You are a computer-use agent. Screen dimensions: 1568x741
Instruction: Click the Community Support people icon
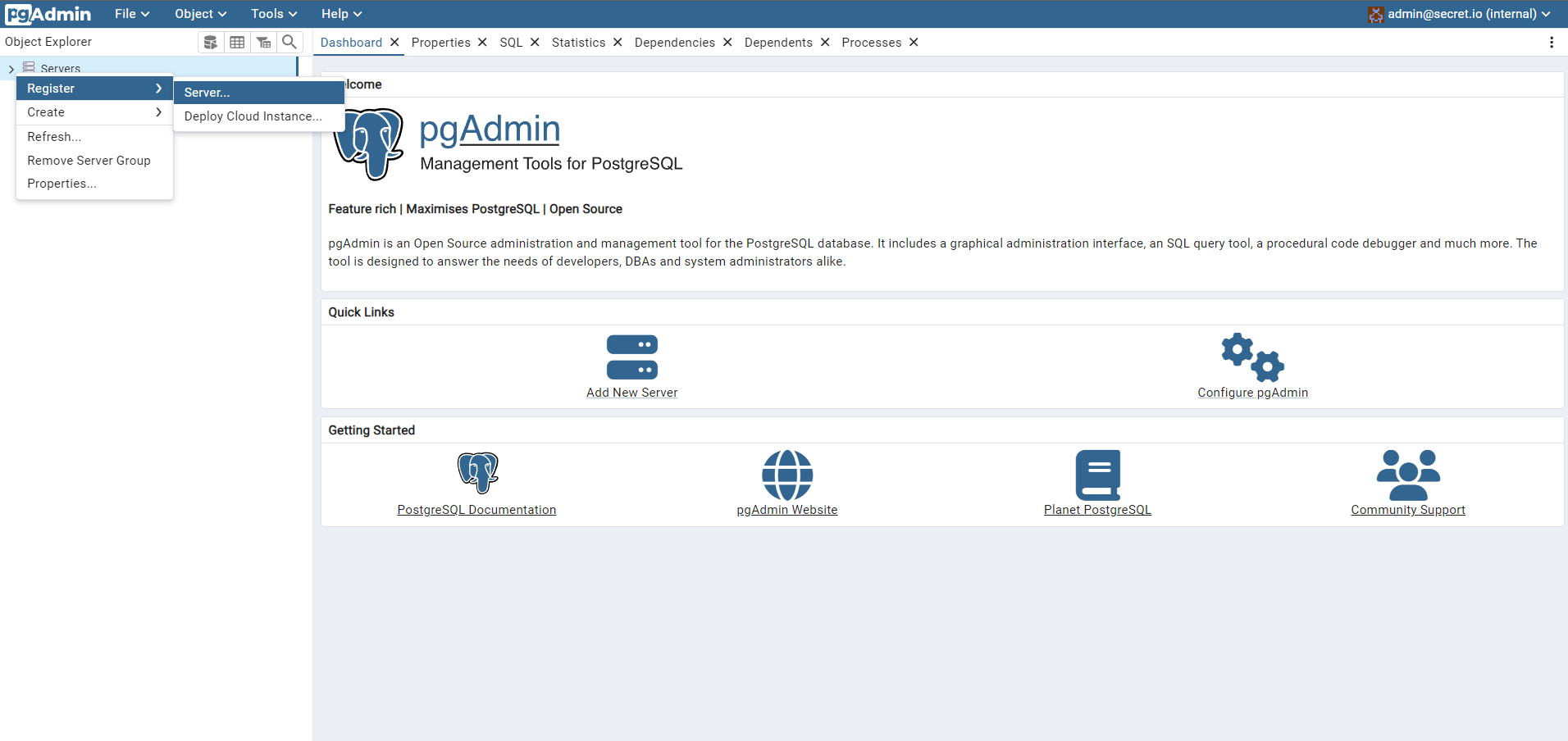[x=1408, y=475]
